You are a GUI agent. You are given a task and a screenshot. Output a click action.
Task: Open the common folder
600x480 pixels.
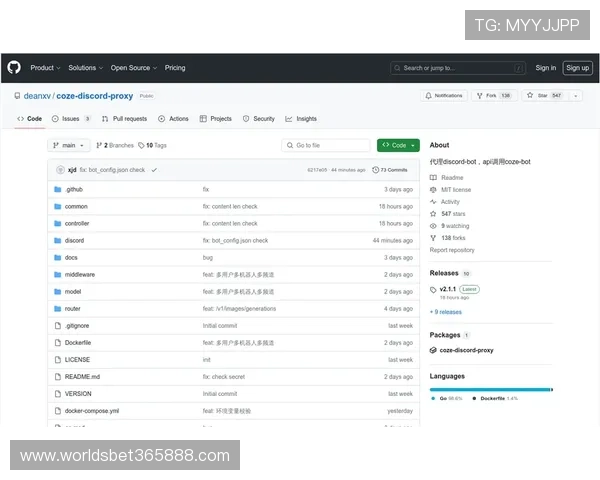(x=76, y=206)
